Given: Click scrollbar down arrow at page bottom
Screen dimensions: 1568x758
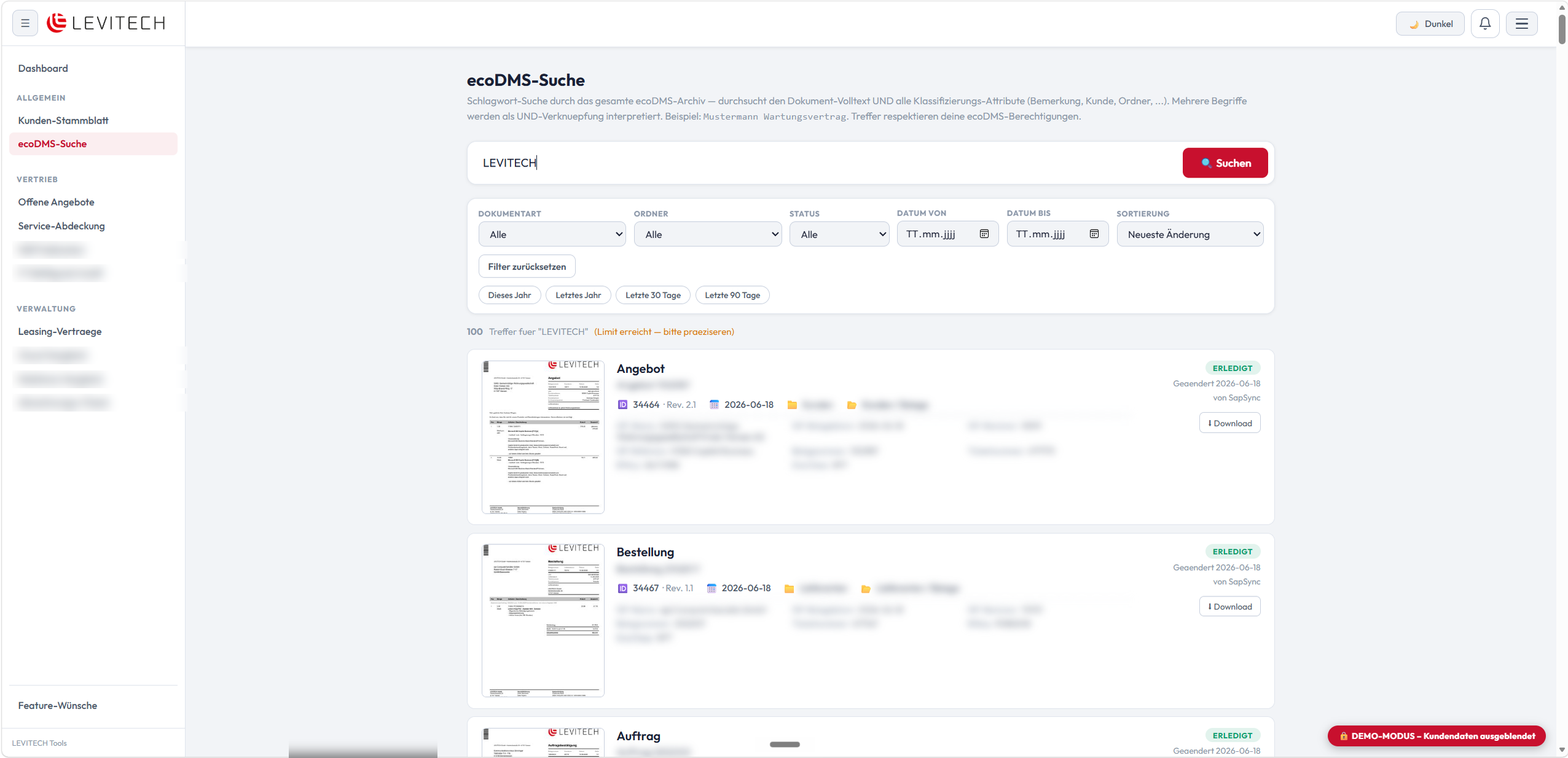Looking at the screenshot, I should (1562, 750).
